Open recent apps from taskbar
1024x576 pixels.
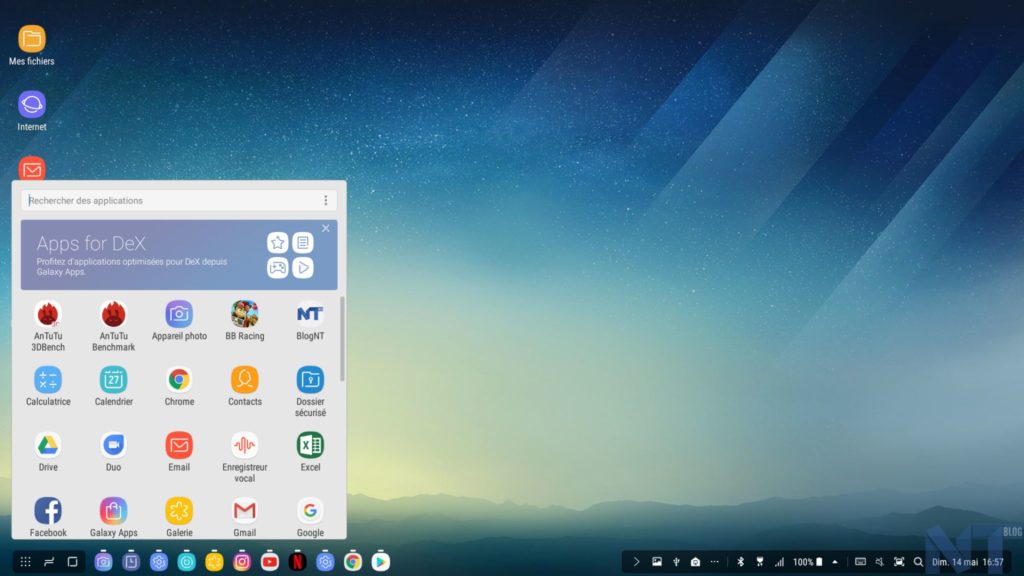click(x=49, y=562)
